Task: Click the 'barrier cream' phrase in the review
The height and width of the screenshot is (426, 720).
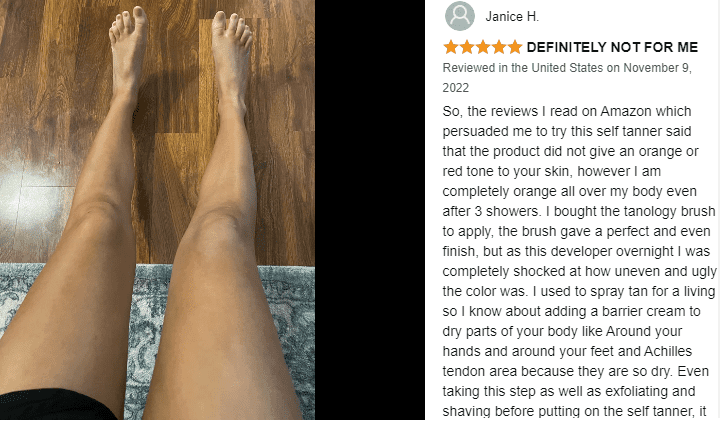Action: pyautogui.click(x=641, y=311)
